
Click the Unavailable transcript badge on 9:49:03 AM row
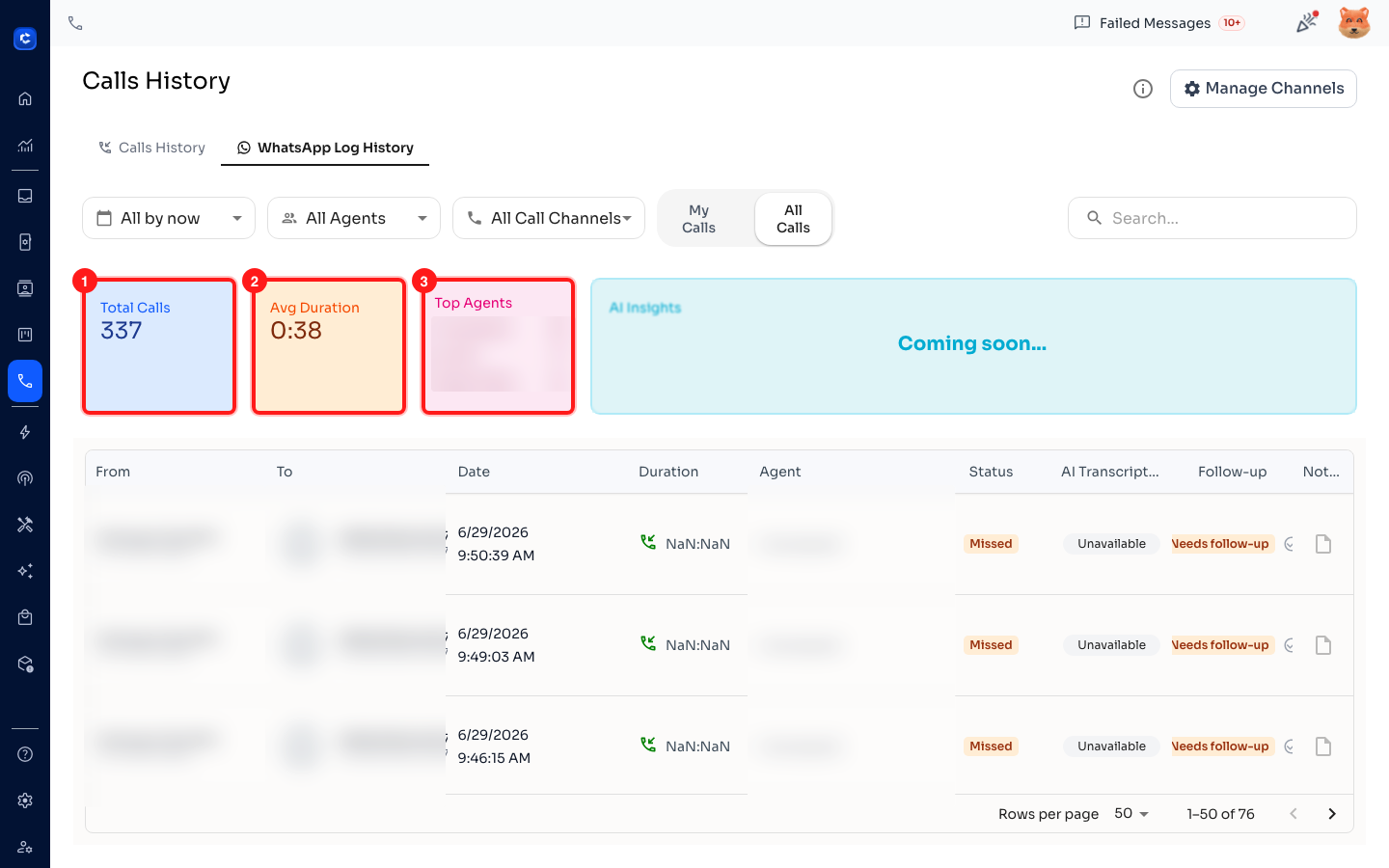coord(1111,645)
